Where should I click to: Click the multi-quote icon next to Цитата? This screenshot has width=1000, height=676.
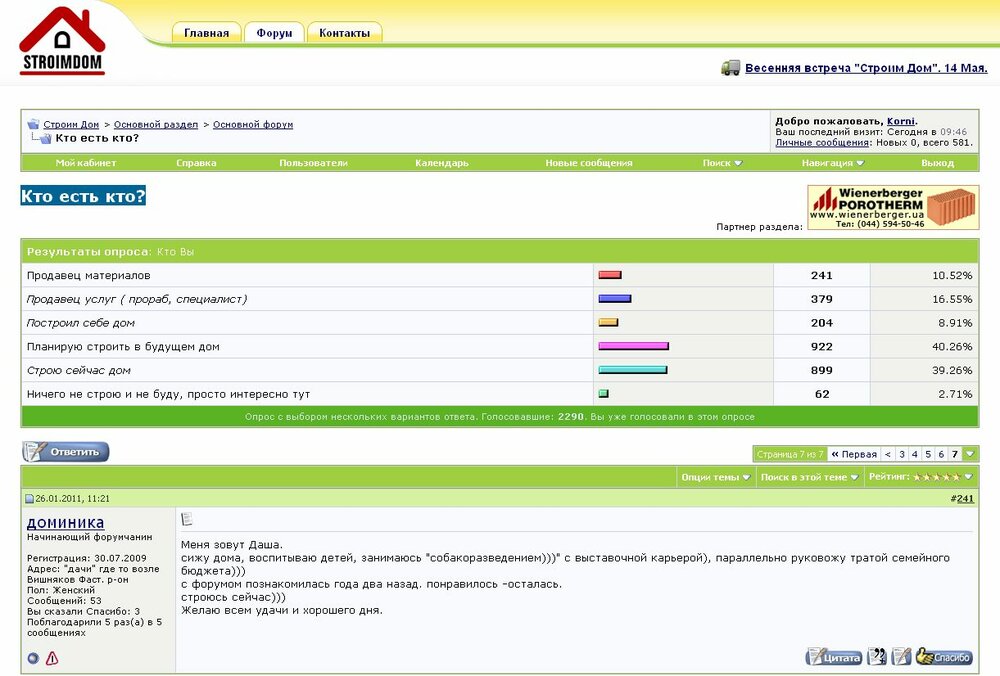878,656
